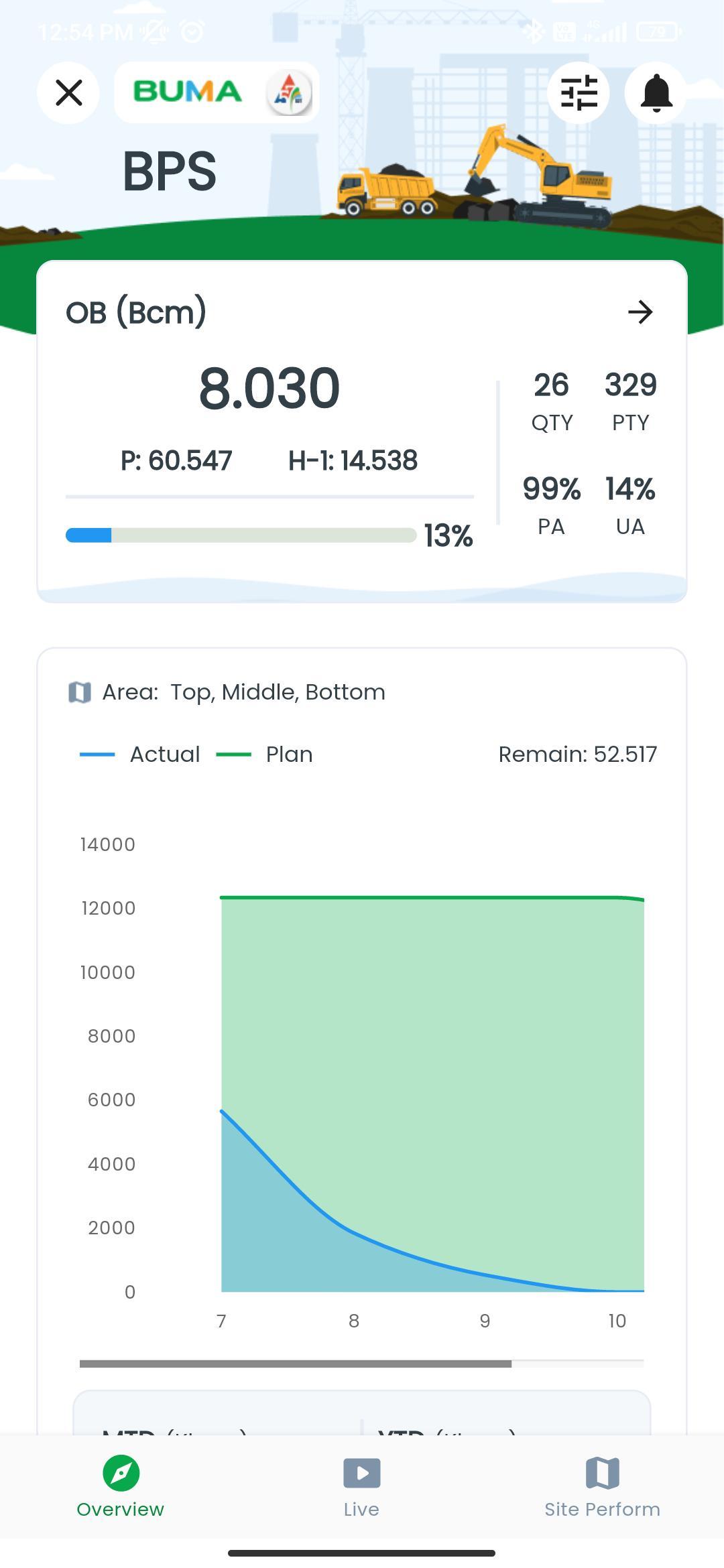
Task: Toggle the Actual series in legend
Action: click(141, 755)
